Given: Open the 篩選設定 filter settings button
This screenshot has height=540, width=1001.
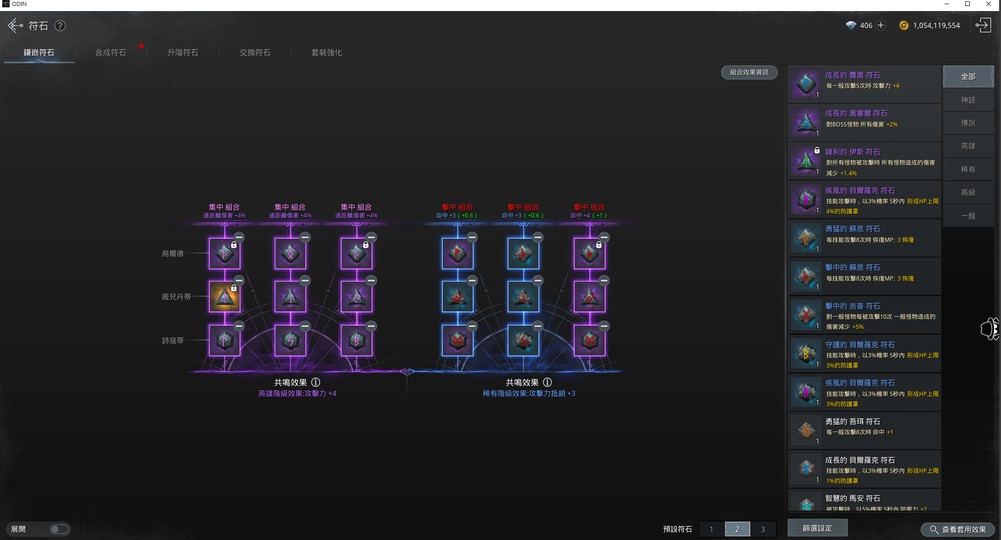Looking at the screenshot, I should pyautogui.click(x=817, y=528).
